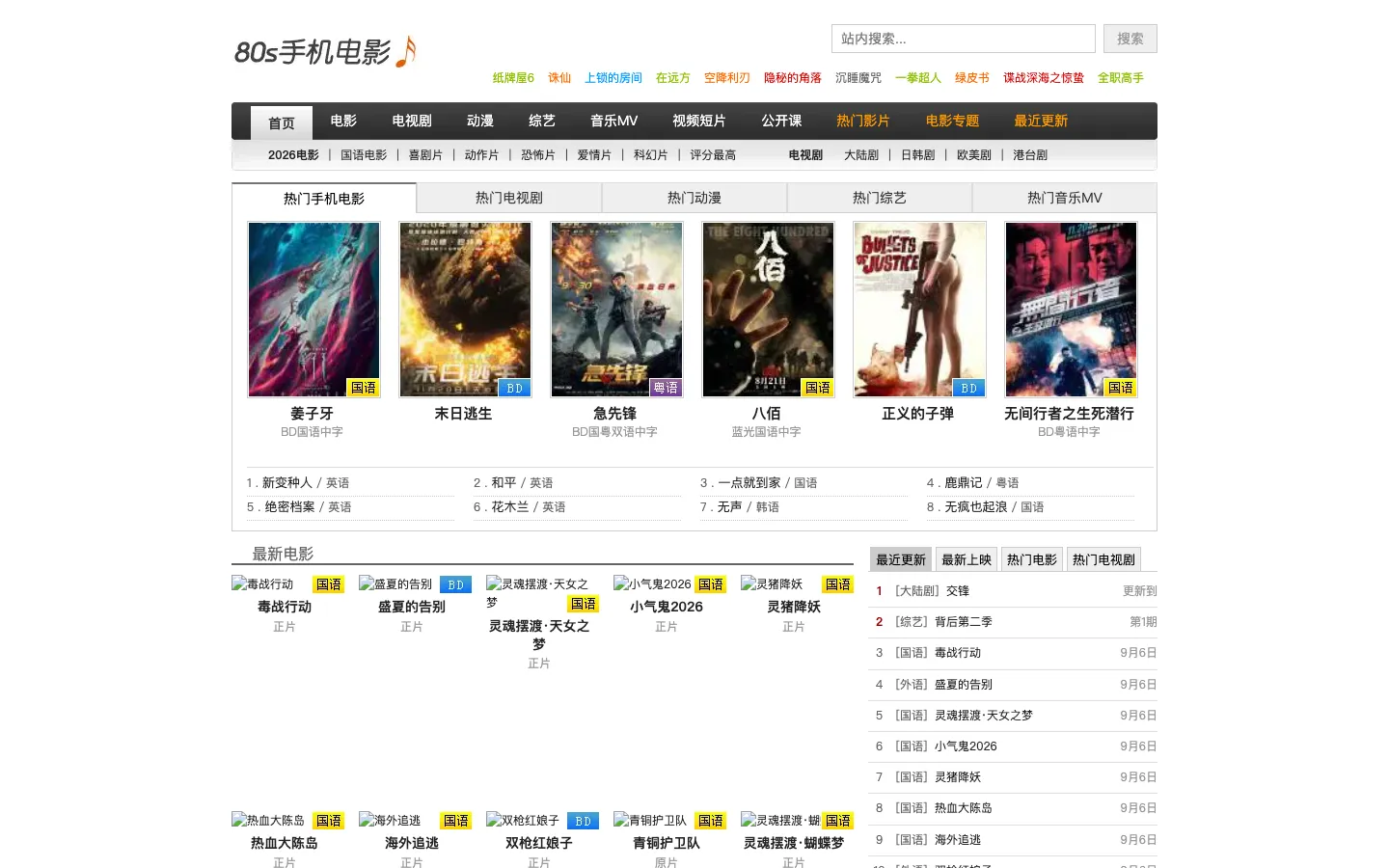The image size is (1389, 868).
Task: Open the 无间行者之生死潜行 poster
Action: coord(1072,310)
